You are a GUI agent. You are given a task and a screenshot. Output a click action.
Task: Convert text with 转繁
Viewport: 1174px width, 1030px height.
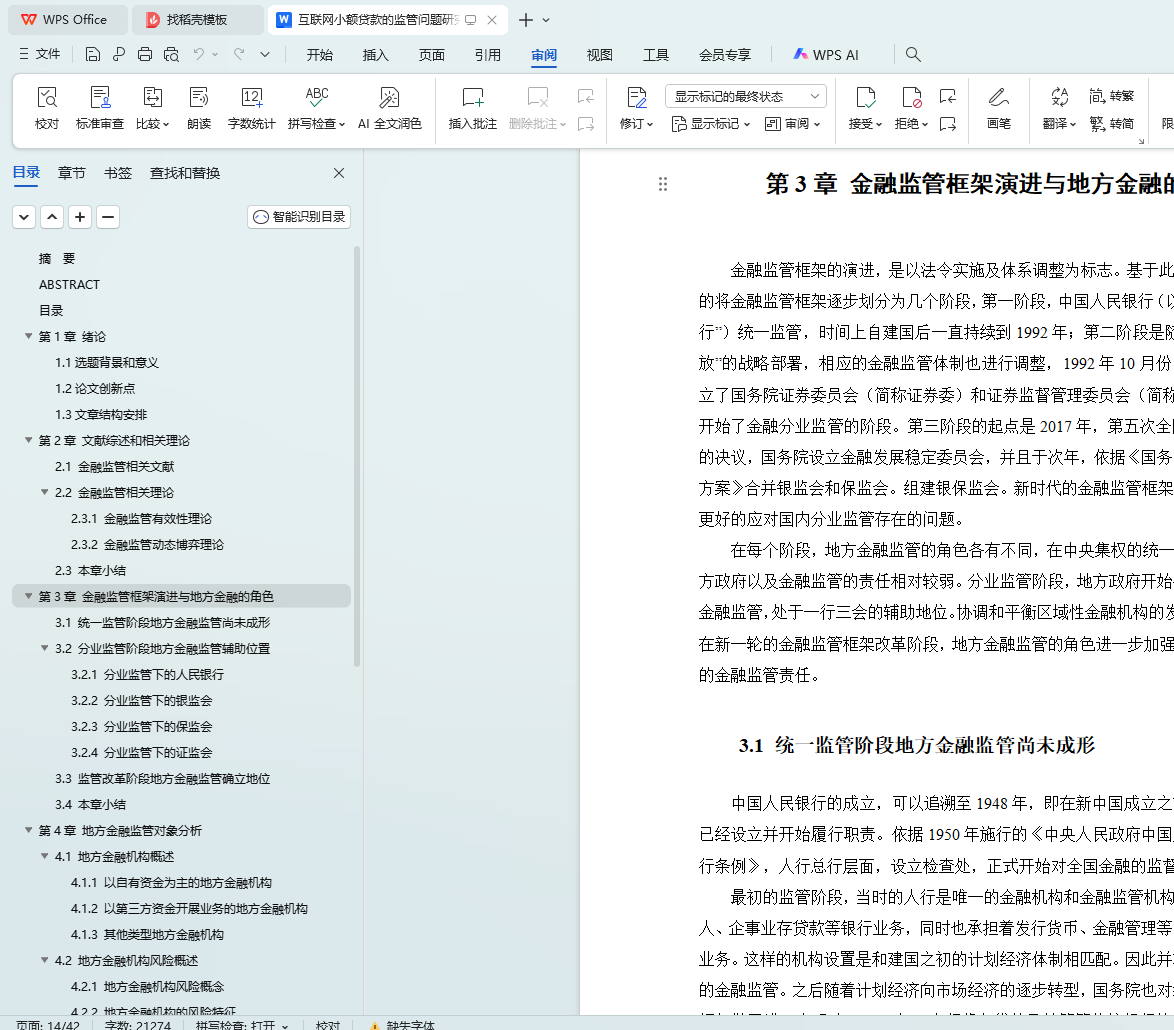[x=1112, y=96]
